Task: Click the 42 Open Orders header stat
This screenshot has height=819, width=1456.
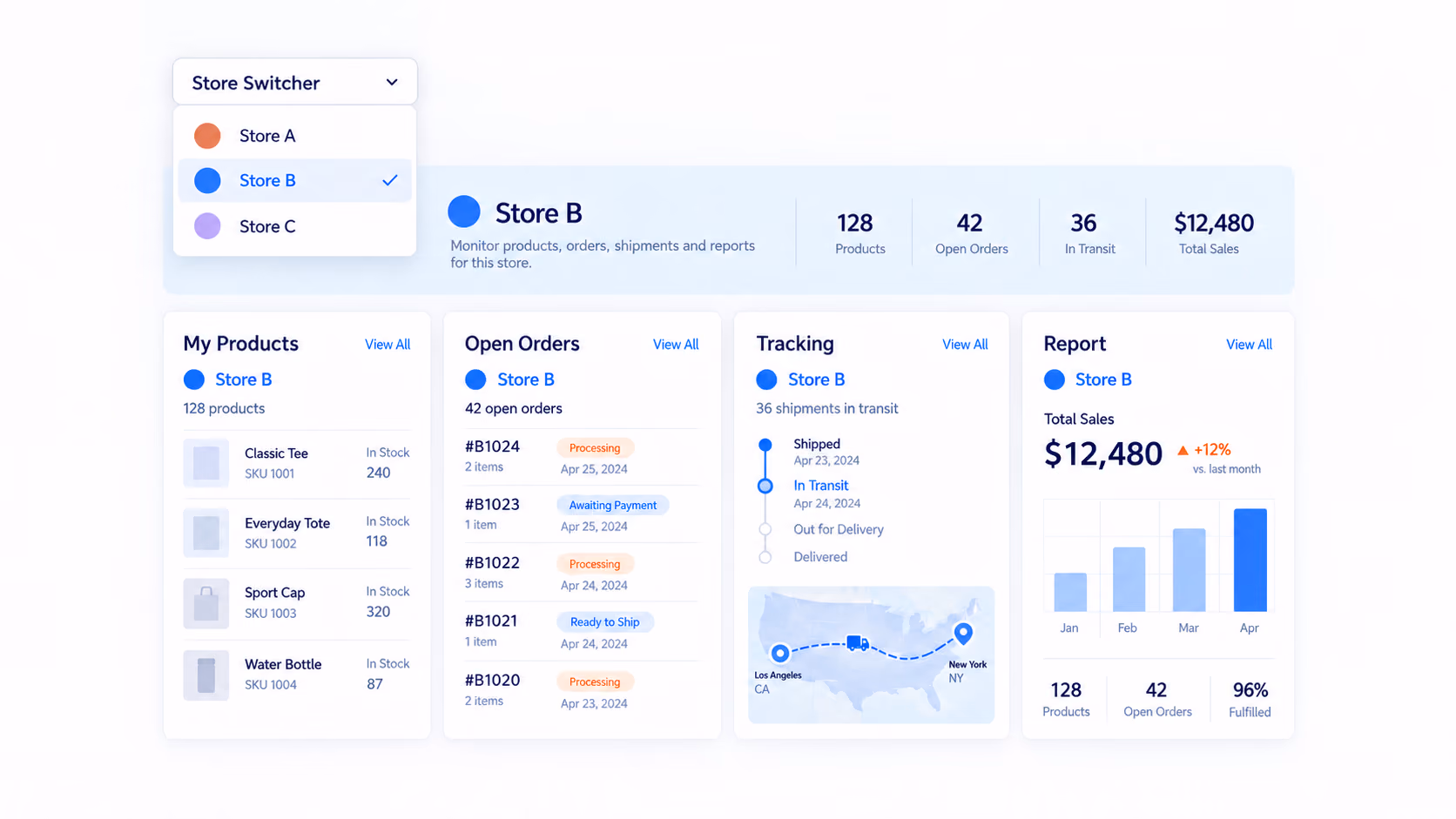Action: point(971,233)
